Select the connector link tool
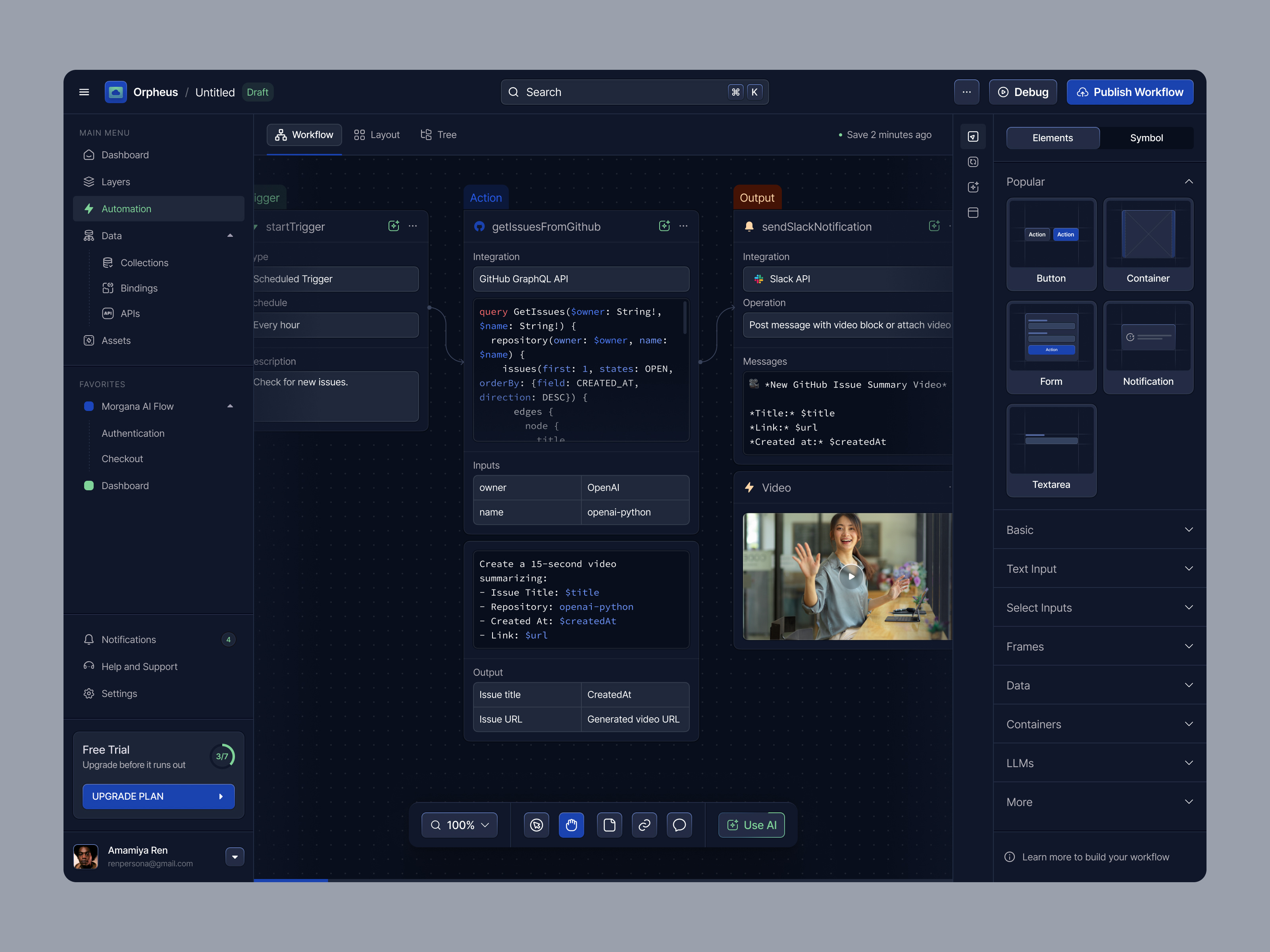The width and height of the screenshot is (1270, 952). pos(644,825)
